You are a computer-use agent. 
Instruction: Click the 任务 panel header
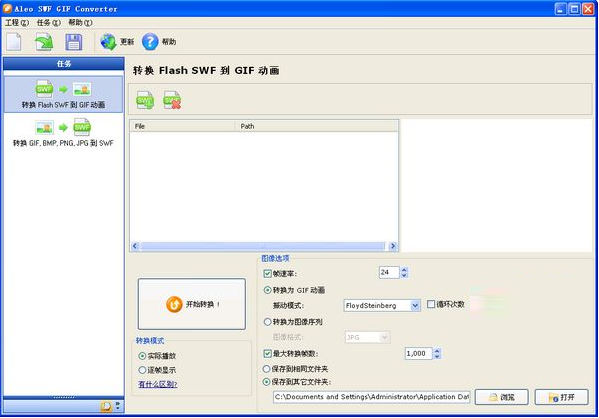(63, 64)
